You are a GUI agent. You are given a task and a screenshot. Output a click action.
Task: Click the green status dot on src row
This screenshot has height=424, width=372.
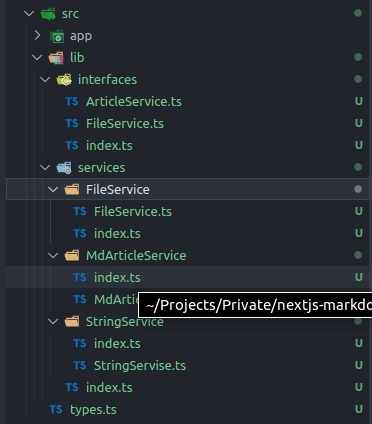click(358, 13)
